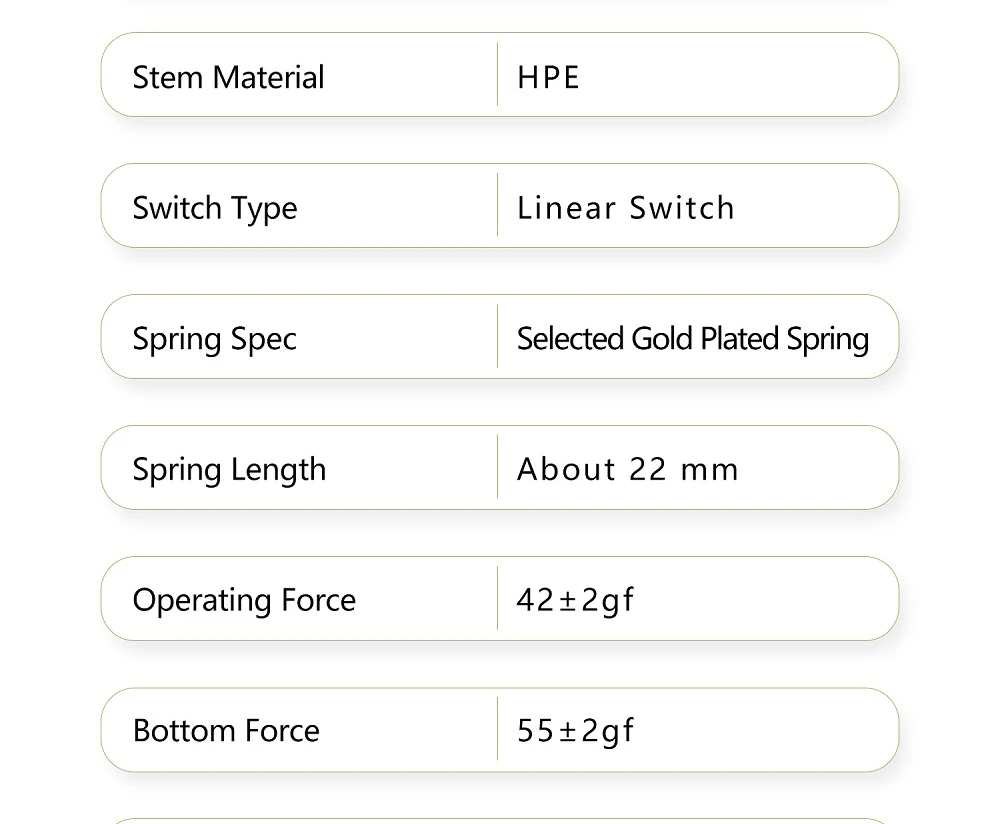Click the divider line in Spring Spec row
Viewport: 1000px width, 824px height.
497,336
